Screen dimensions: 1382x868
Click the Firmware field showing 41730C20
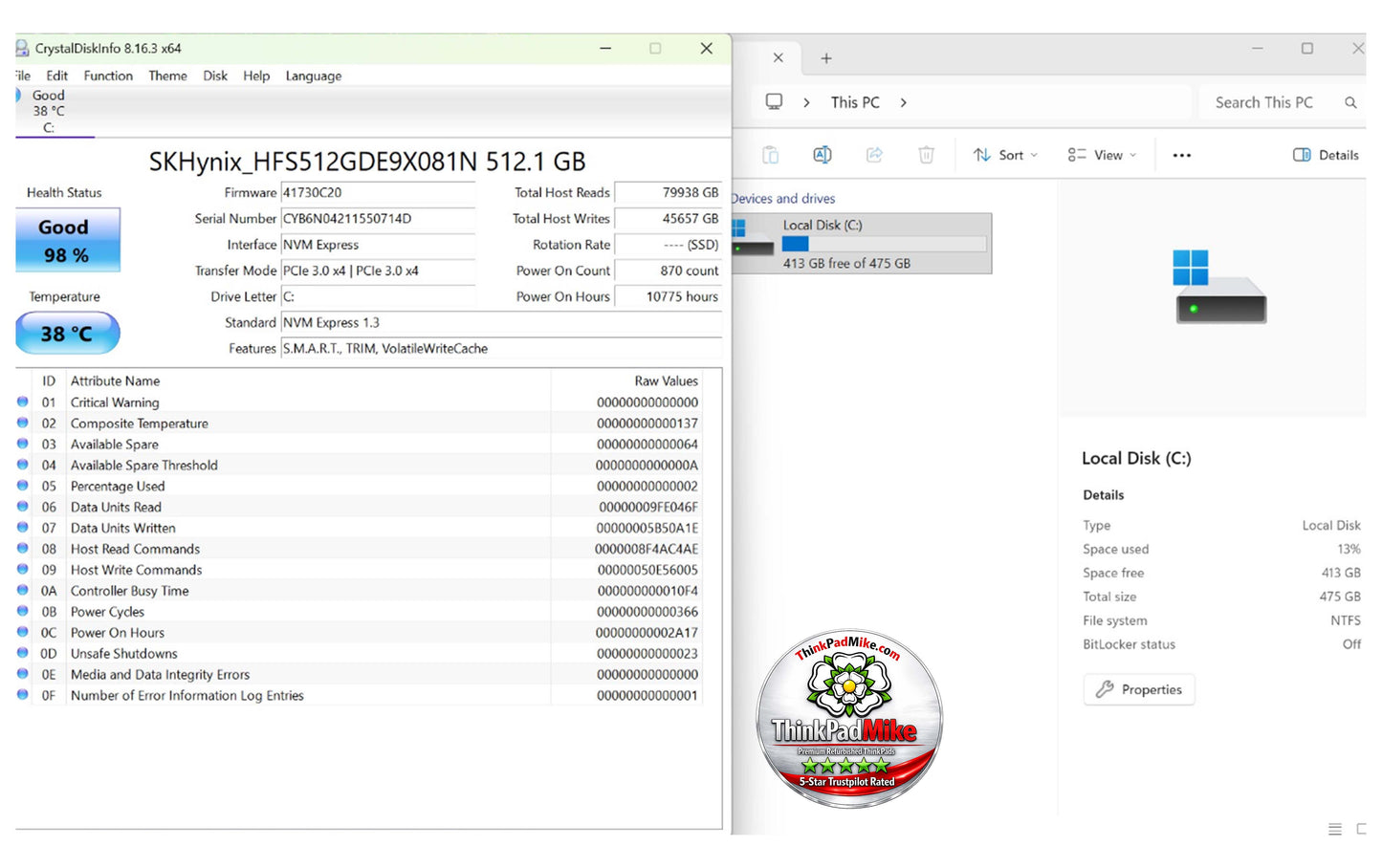click(378, 192)
